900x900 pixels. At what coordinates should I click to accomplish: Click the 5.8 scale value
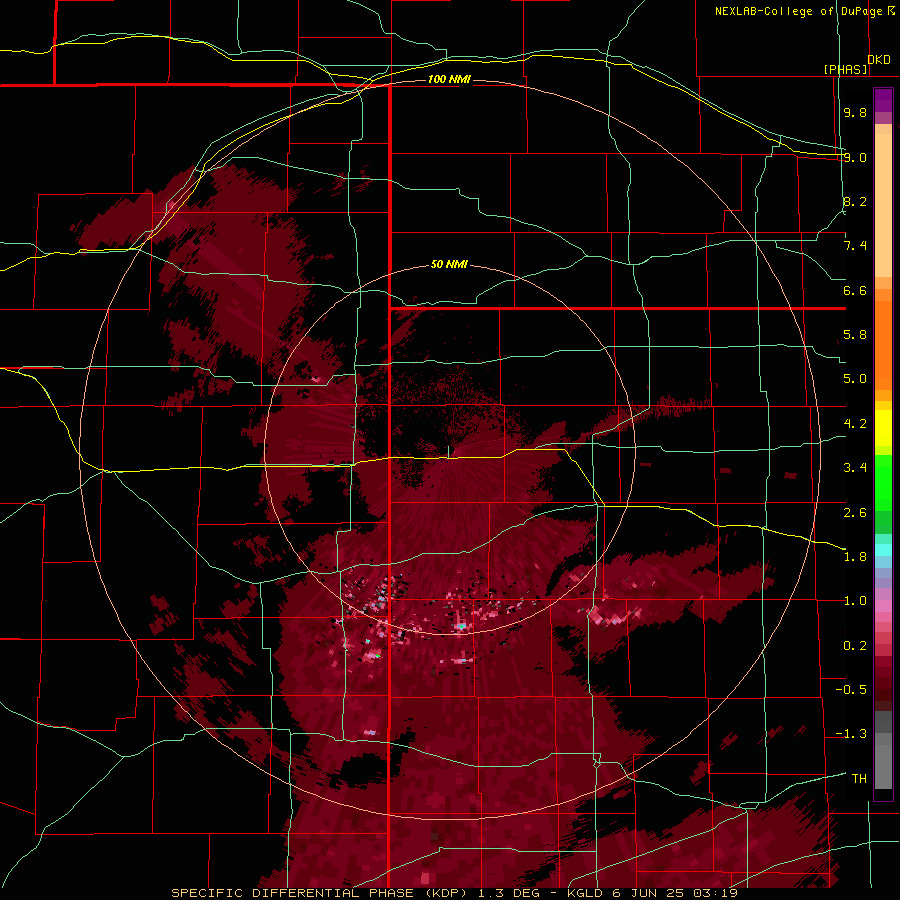pos(855,335)
